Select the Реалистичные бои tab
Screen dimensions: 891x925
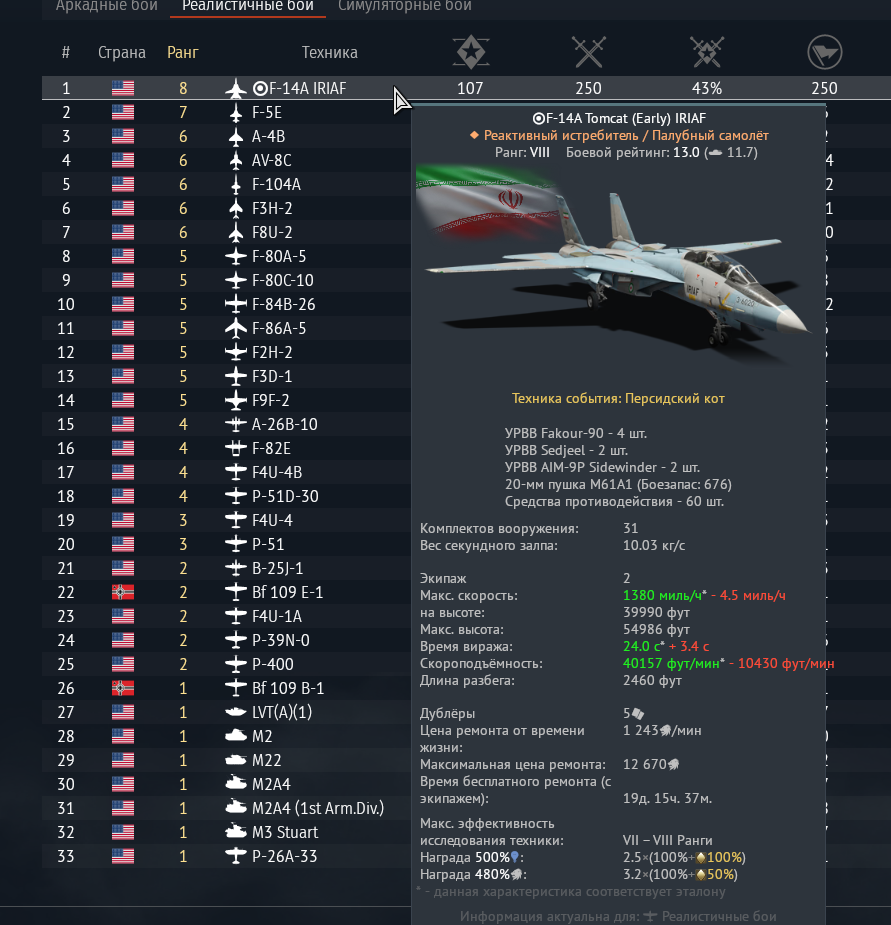pos(248,6)
